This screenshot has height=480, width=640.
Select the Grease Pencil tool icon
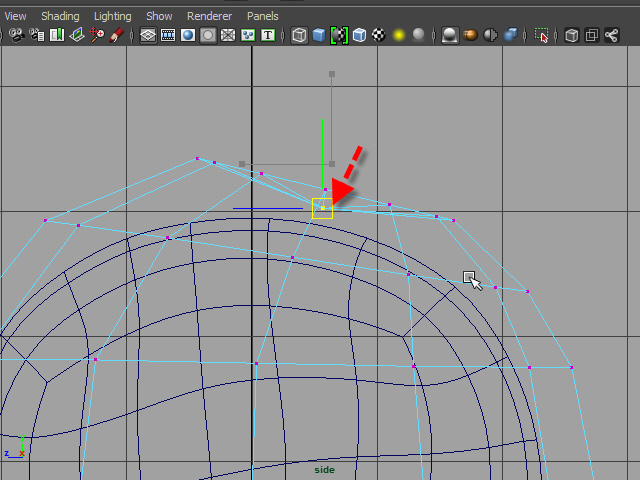[x=117, y=35]
